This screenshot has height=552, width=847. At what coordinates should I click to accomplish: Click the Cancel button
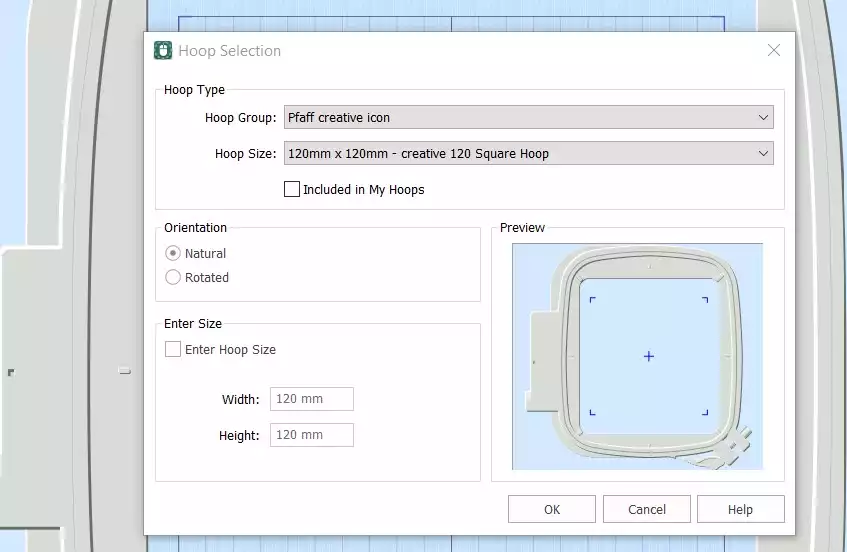coord(647,509)
